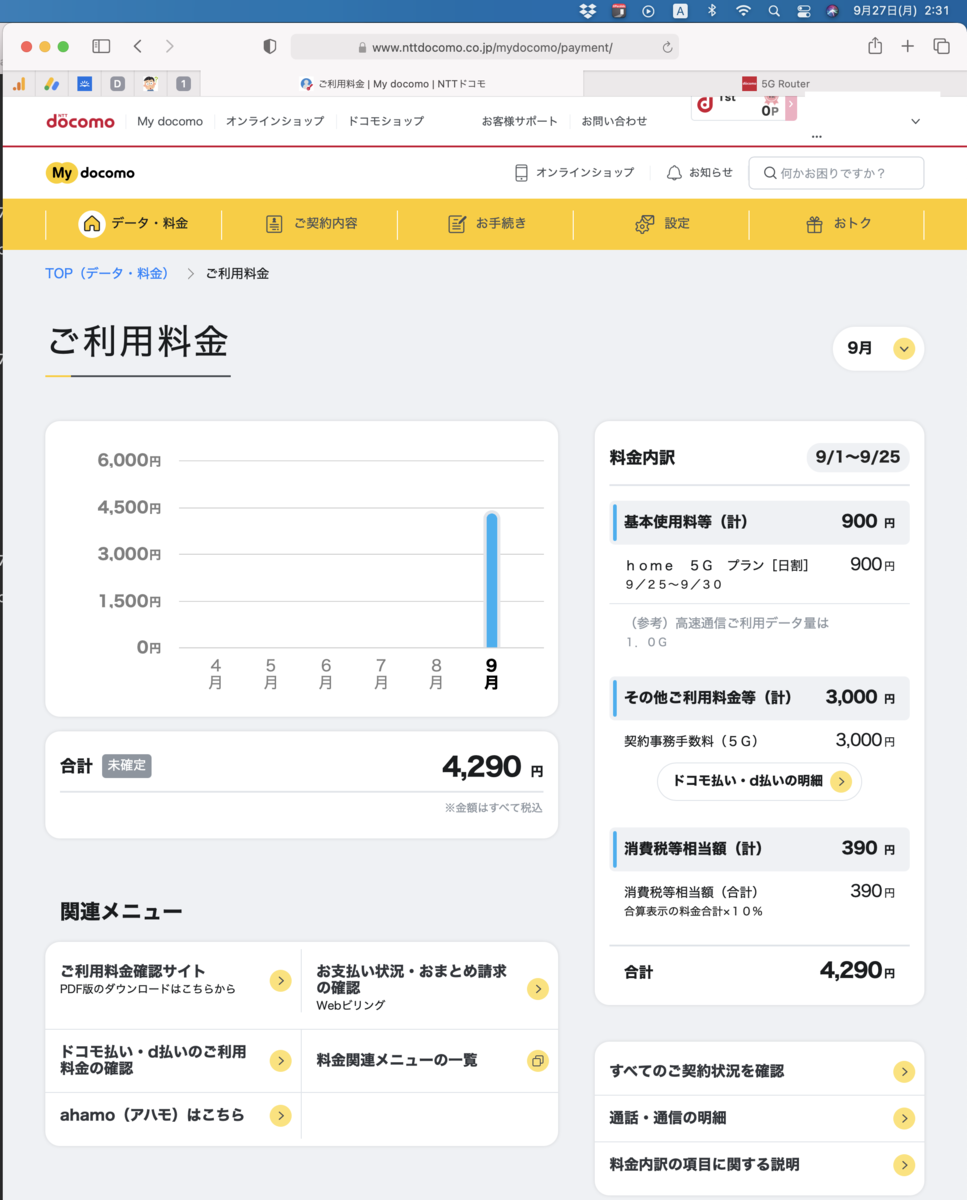Screen dimensions: 967x1200
Task: Click the Safari address bar
Action: coord(485,47)
